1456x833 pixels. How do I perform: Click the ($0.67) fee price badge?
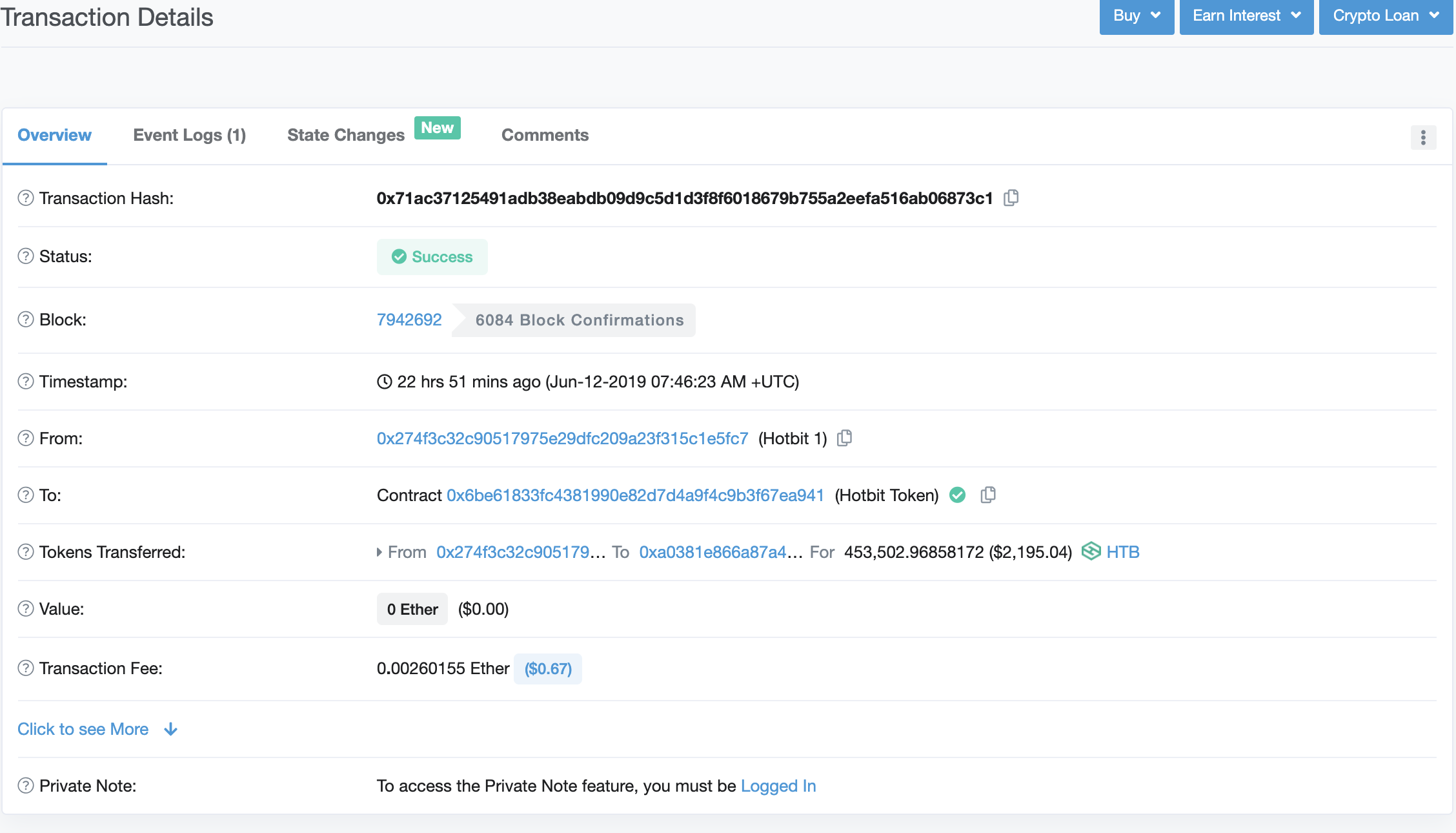[548, 668]
